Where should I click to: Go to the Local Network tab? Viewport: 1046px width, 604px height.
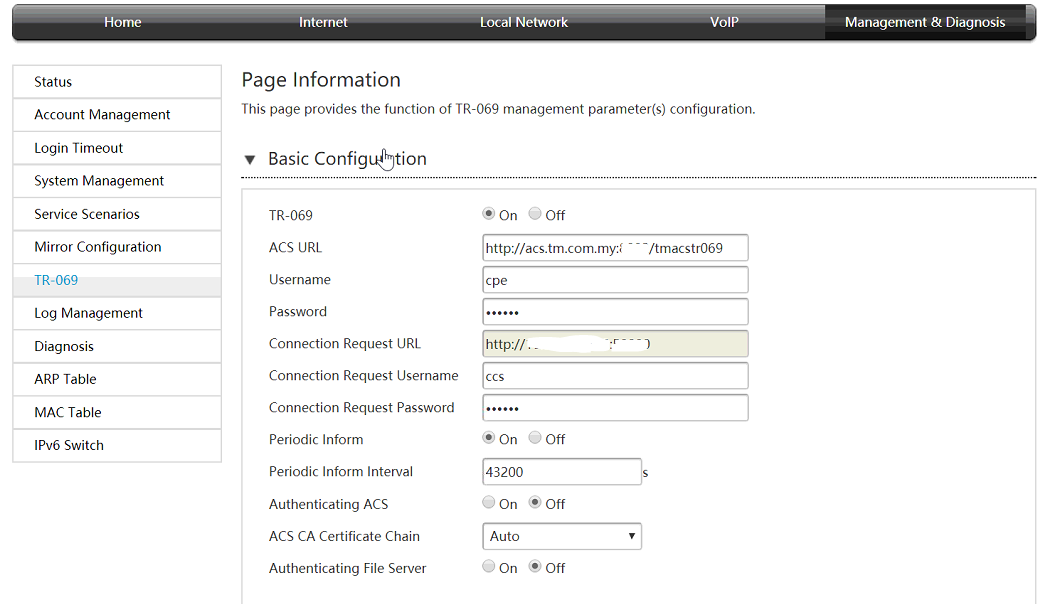tap(523, 22)
